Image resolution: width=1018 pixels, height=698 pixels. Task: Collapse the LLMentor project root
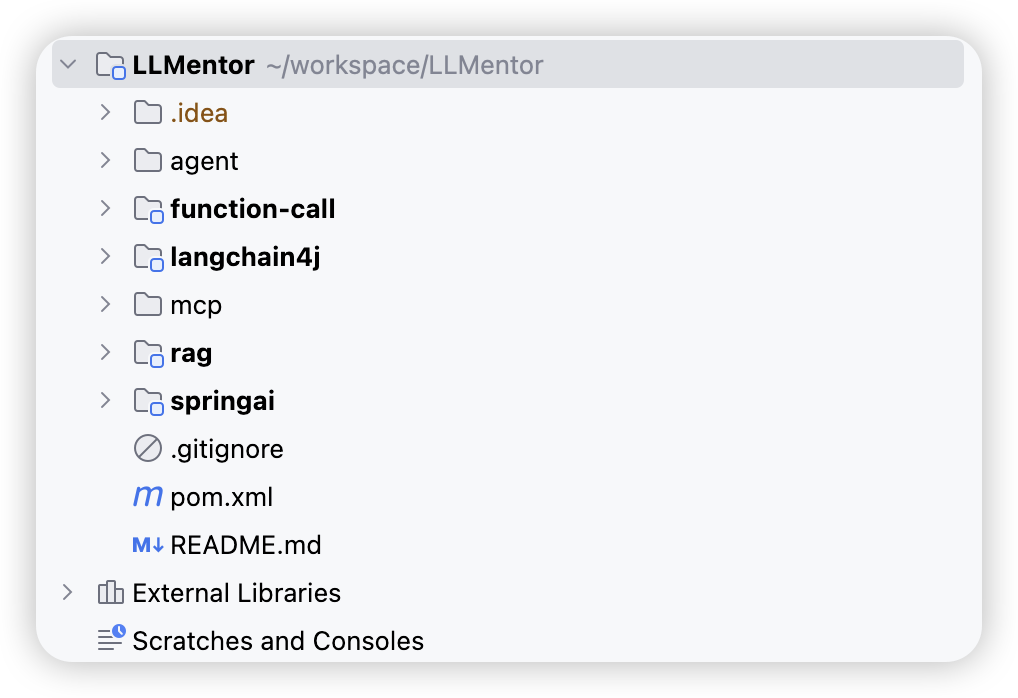68,64
